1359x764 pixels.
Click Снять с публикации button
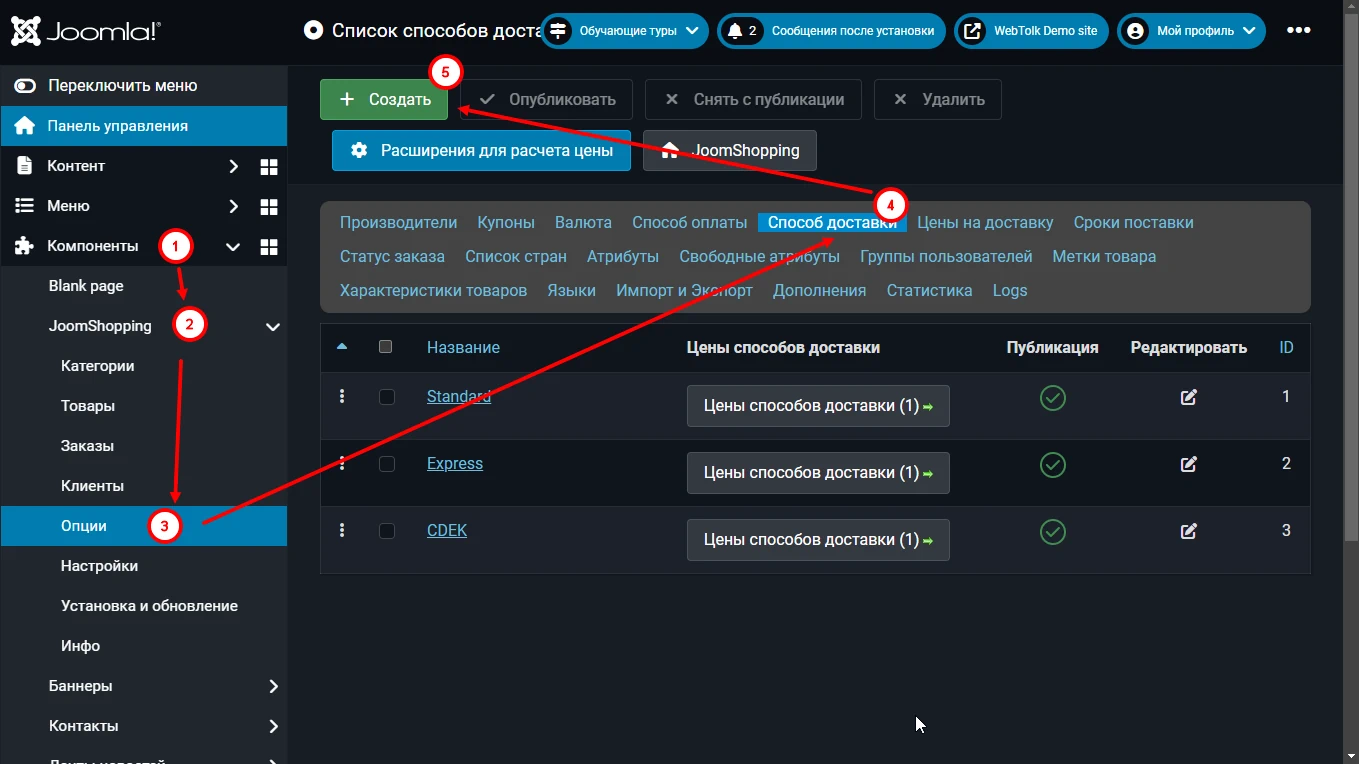(754, 99)
